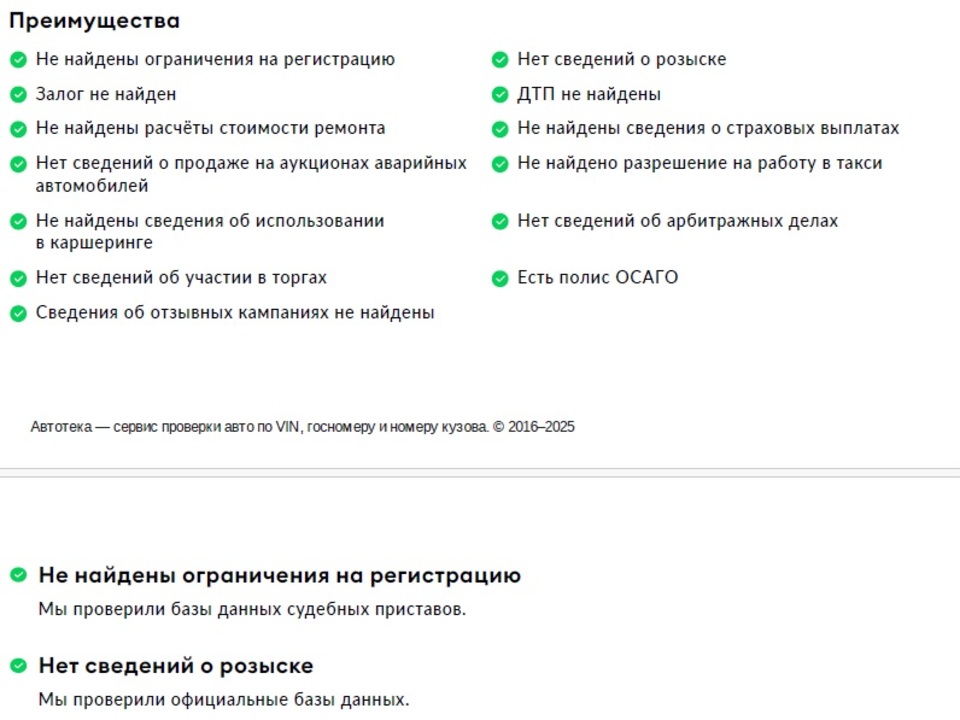Click the bold 'Не найдены ограничения на регистрацию' heading
This screenshot has width=960, height=720.
click(x=280, y=576)
